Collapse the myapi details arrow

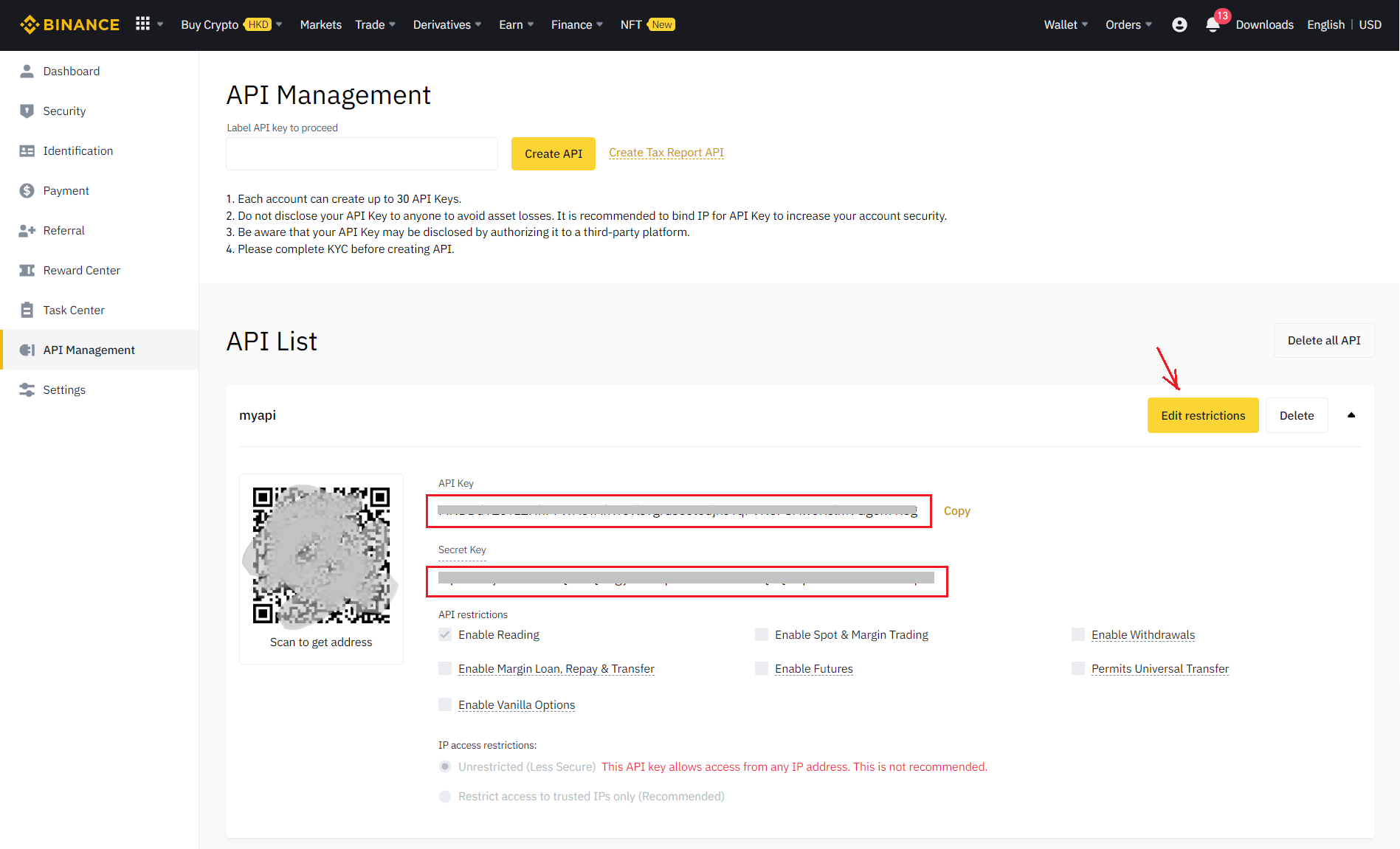tap(1351, 415)
